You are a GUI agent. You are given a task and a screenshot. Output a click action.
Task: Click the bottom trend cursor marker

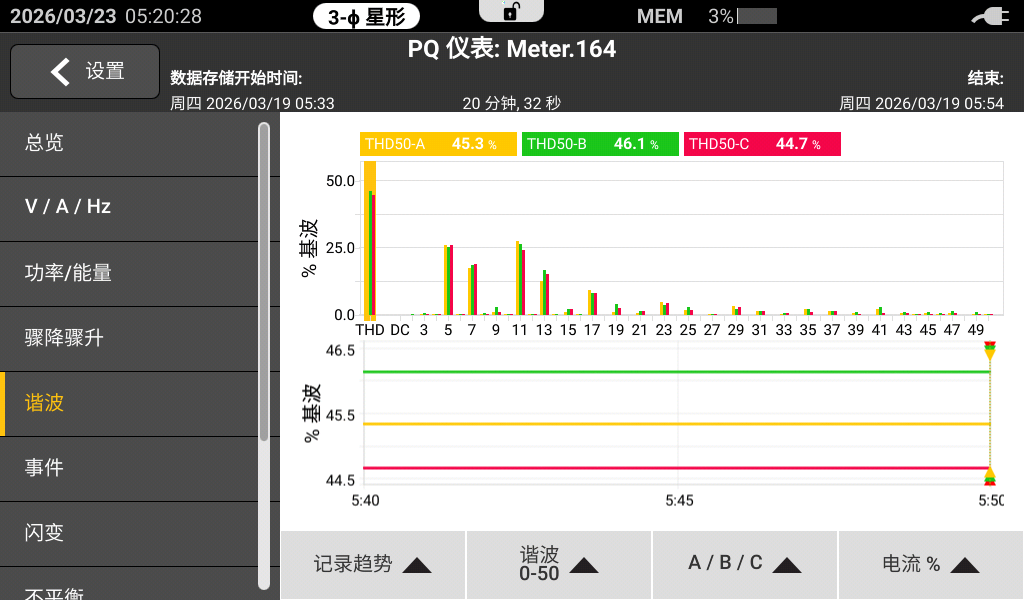tap(990, 477)
